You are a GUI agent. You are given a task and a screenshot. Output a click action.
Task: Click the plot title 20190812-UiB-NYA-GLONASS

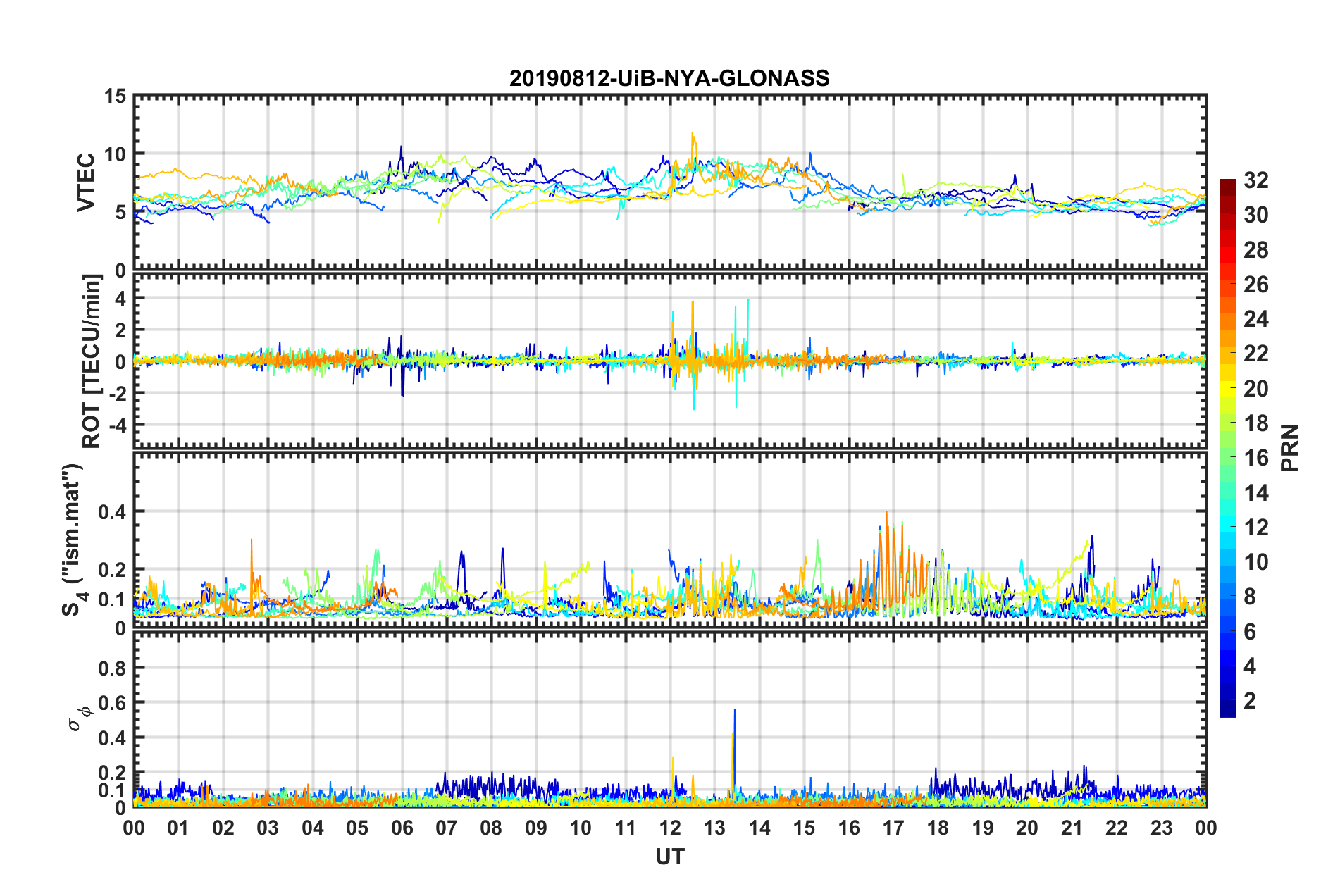tap(669, 77)
